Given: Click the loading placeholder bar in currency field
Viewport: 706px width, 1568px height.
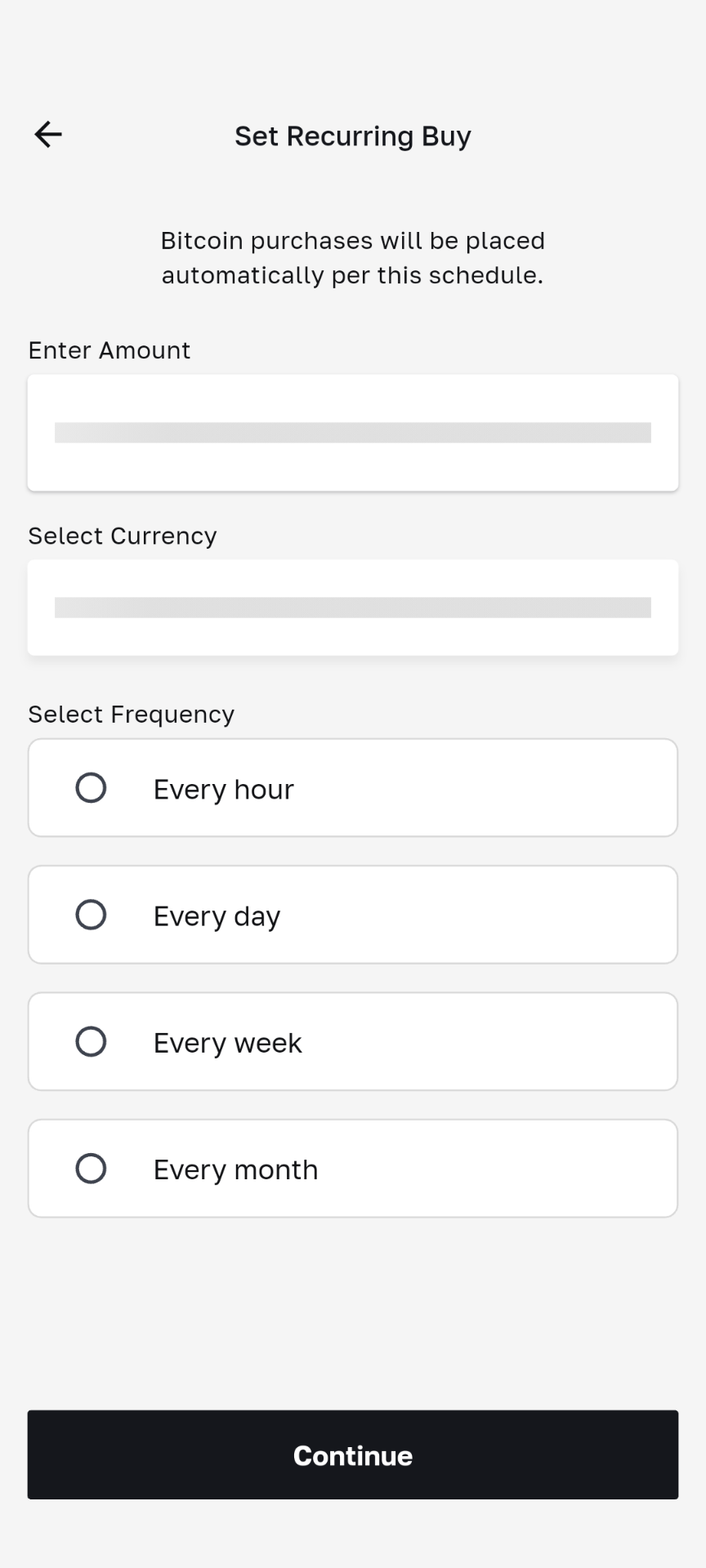Looking at the screenshot, I should coord(353,608).
